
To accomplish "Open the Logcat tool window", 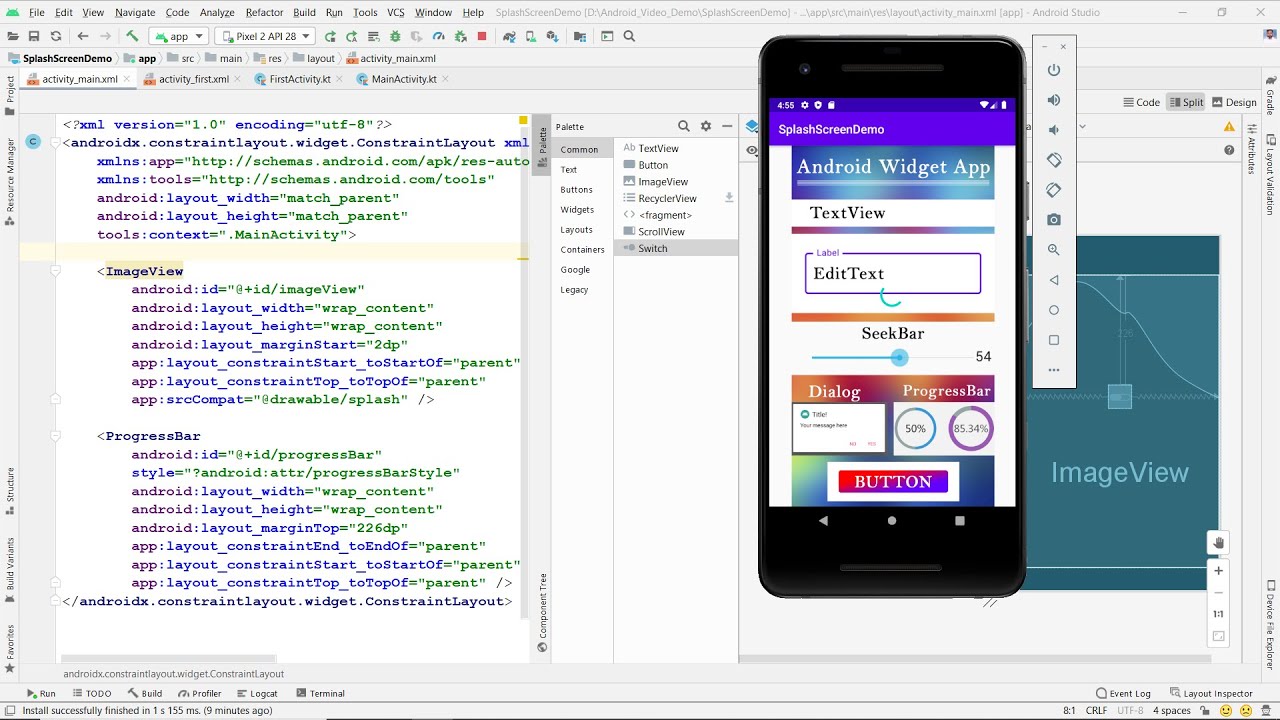I will 257,693.
